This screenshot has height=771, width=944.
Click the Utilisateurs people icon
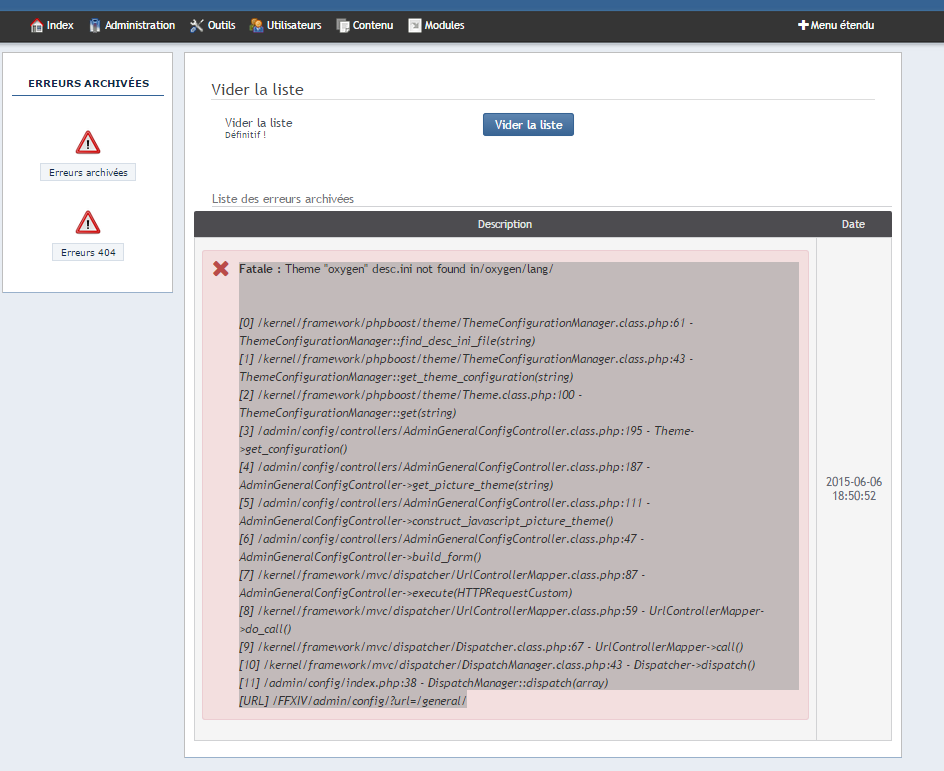256,26
